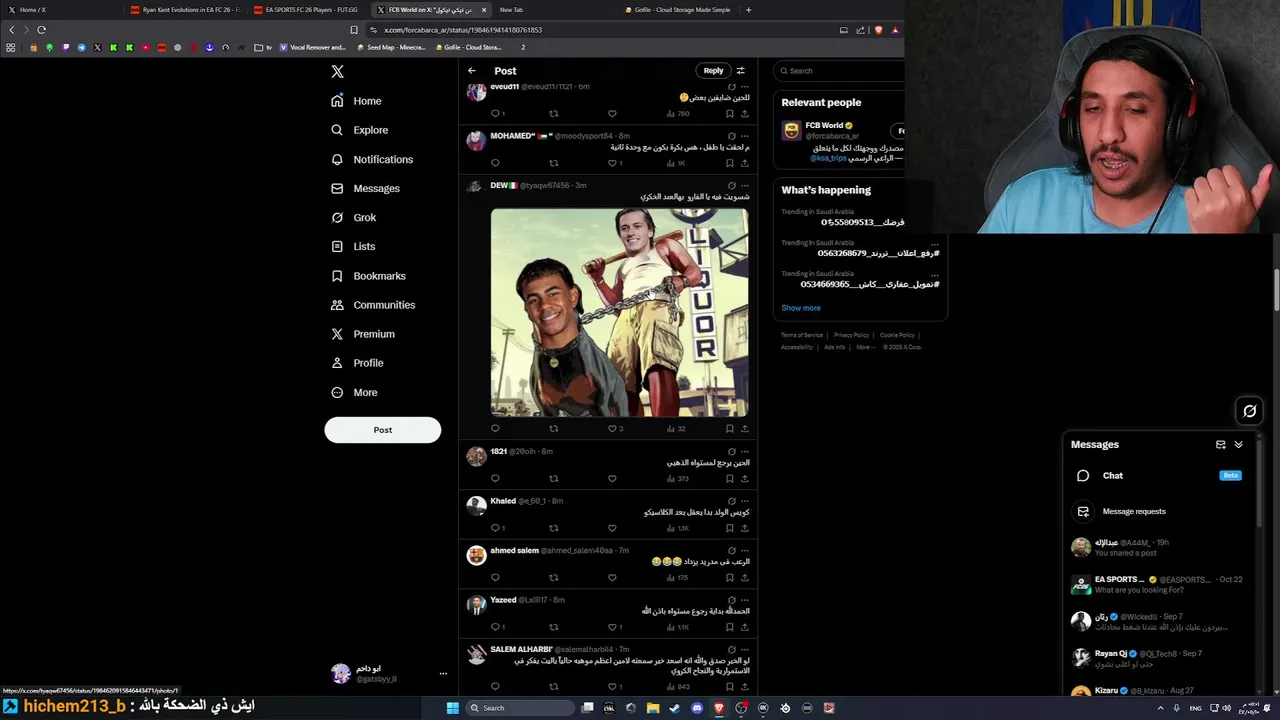1280x720 pixels.
Task: Open reply sorting filter icon beside Reply
Action: [741, 71]
